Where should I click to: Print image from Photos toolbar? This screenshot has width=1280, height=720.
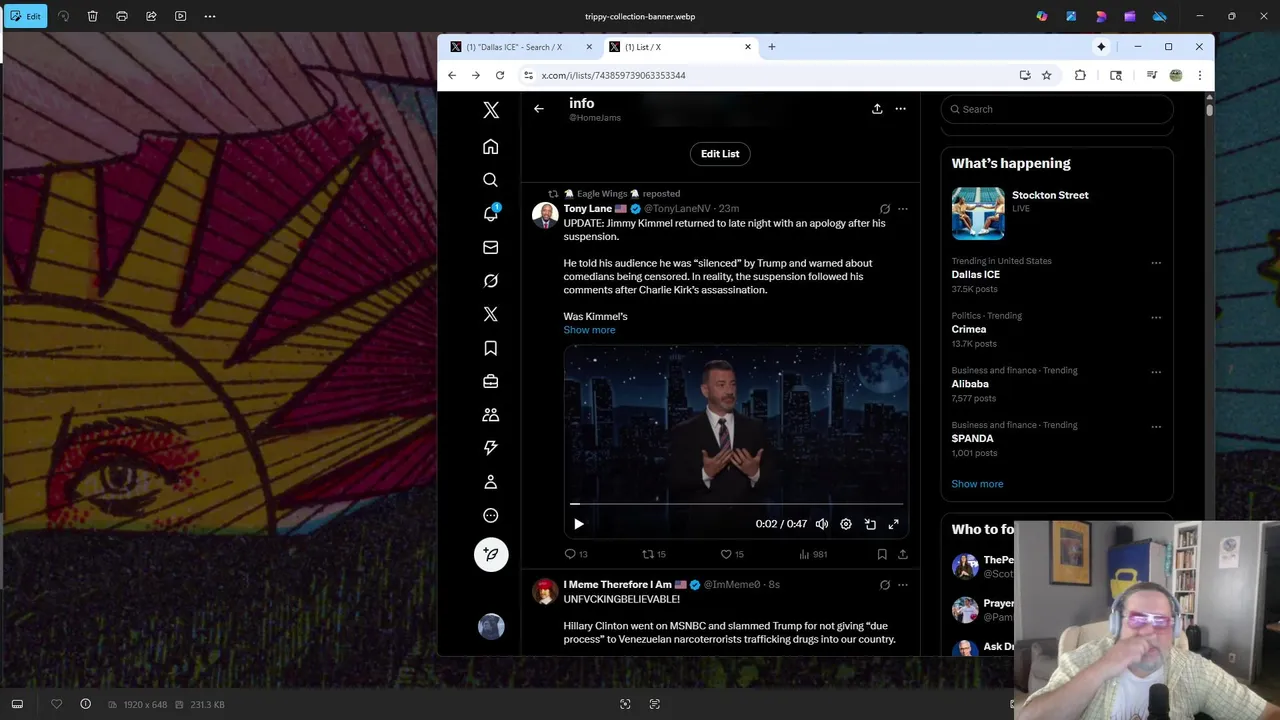121,16
